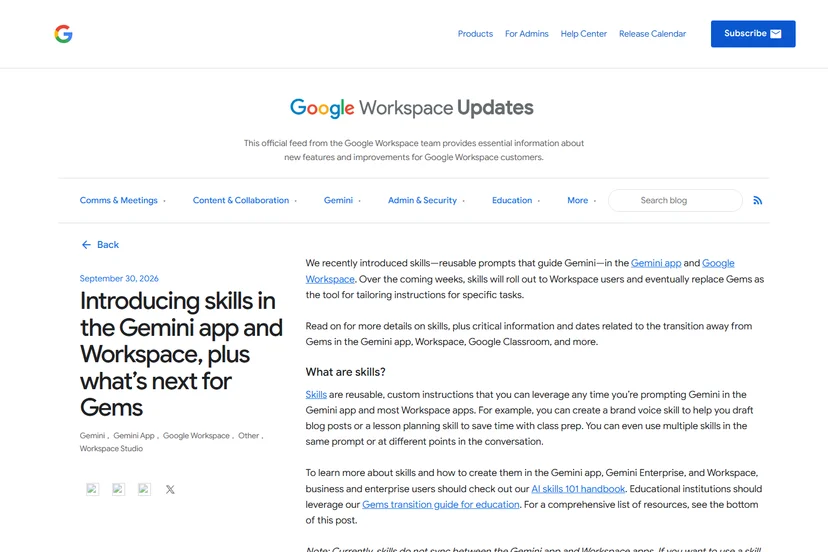Open the Skills link
828x552 pixels.
[316, 395]
